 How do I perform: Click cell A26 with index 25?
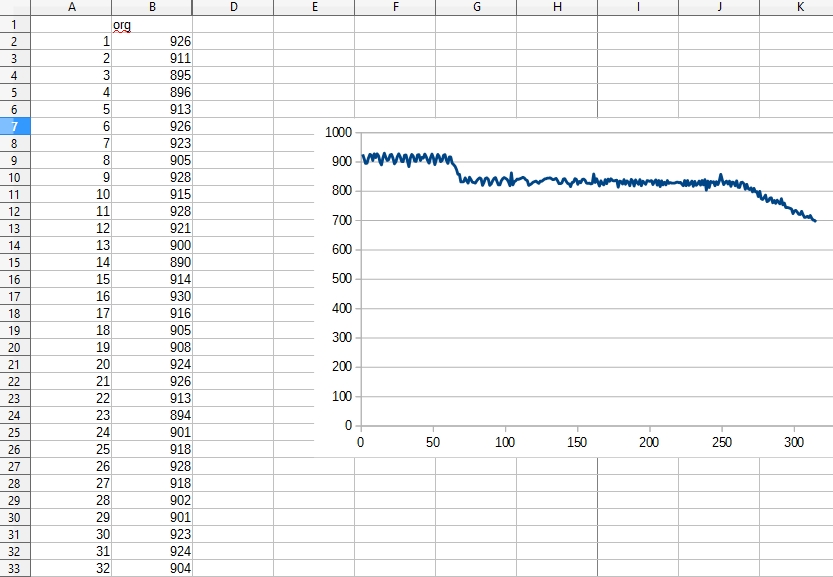point(71,449)
